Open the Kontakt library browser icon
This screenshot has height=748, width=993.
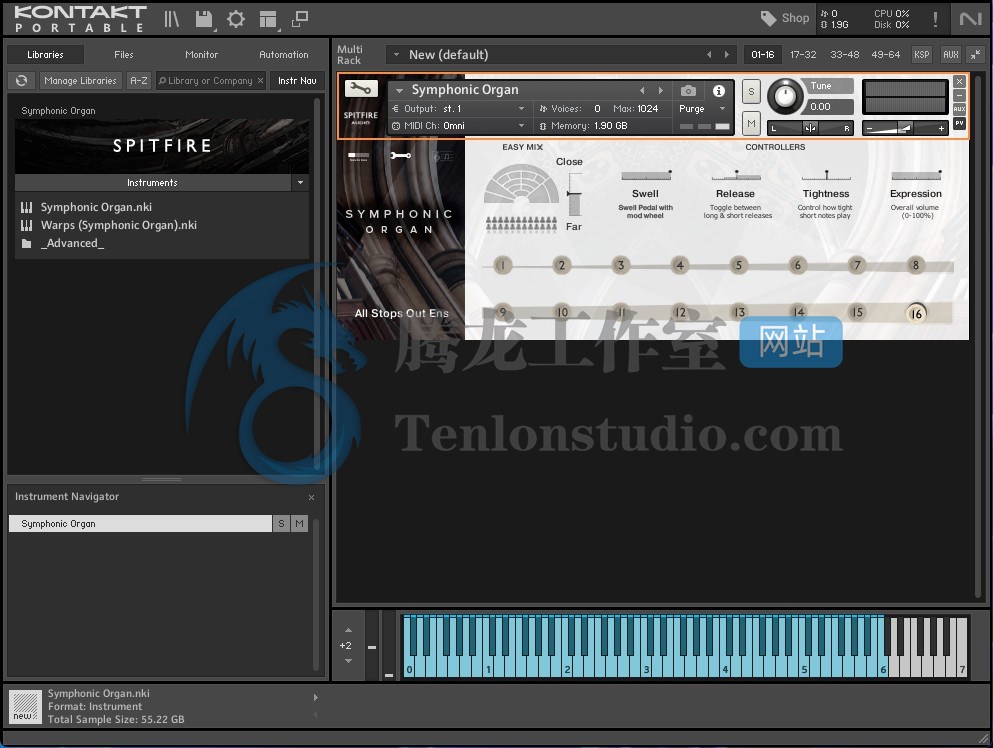coord(172,19)
